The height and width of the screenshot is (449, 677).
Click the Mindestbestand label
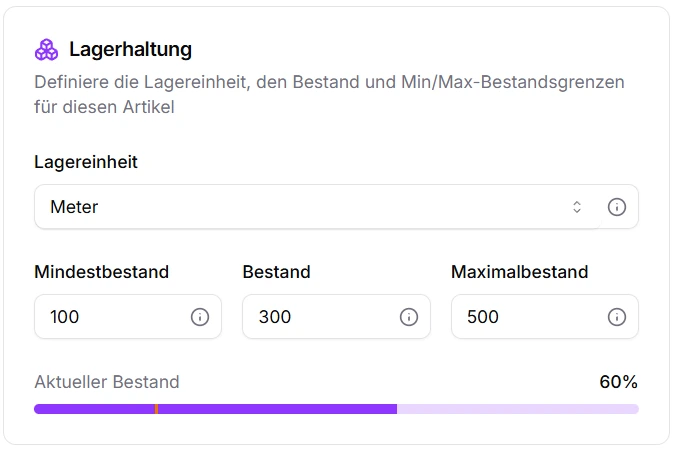tap(101, 272)
